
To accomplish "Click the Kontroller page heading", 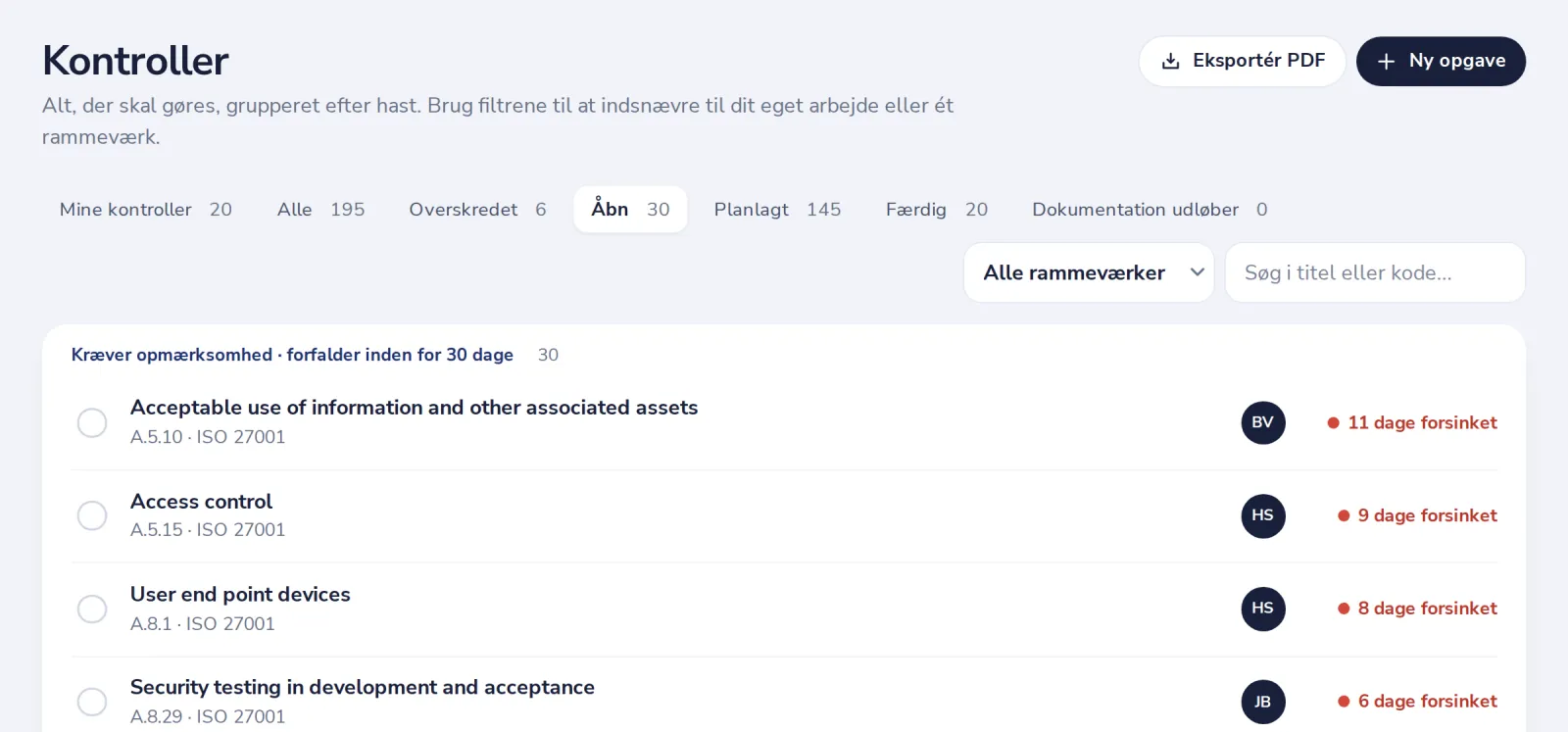I will pyautogui.click(x=135, y=61).
